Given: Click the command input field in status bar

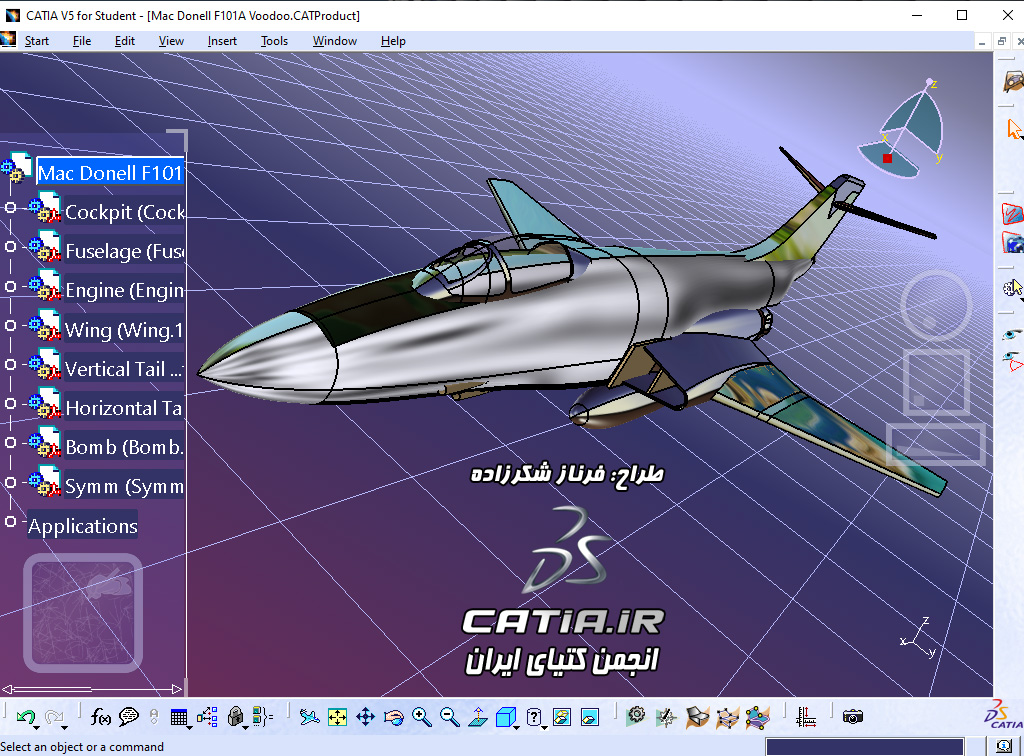Looking at the screenshot, I should [x=865, y=746].
